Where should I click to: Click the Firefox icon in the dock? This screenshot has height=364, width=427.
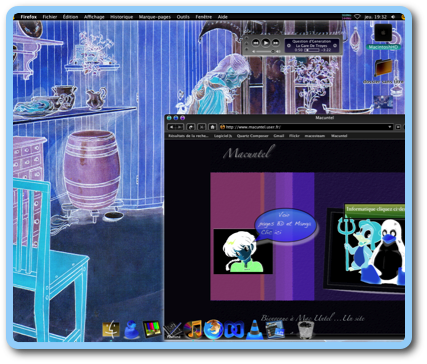tap(213, 329)
